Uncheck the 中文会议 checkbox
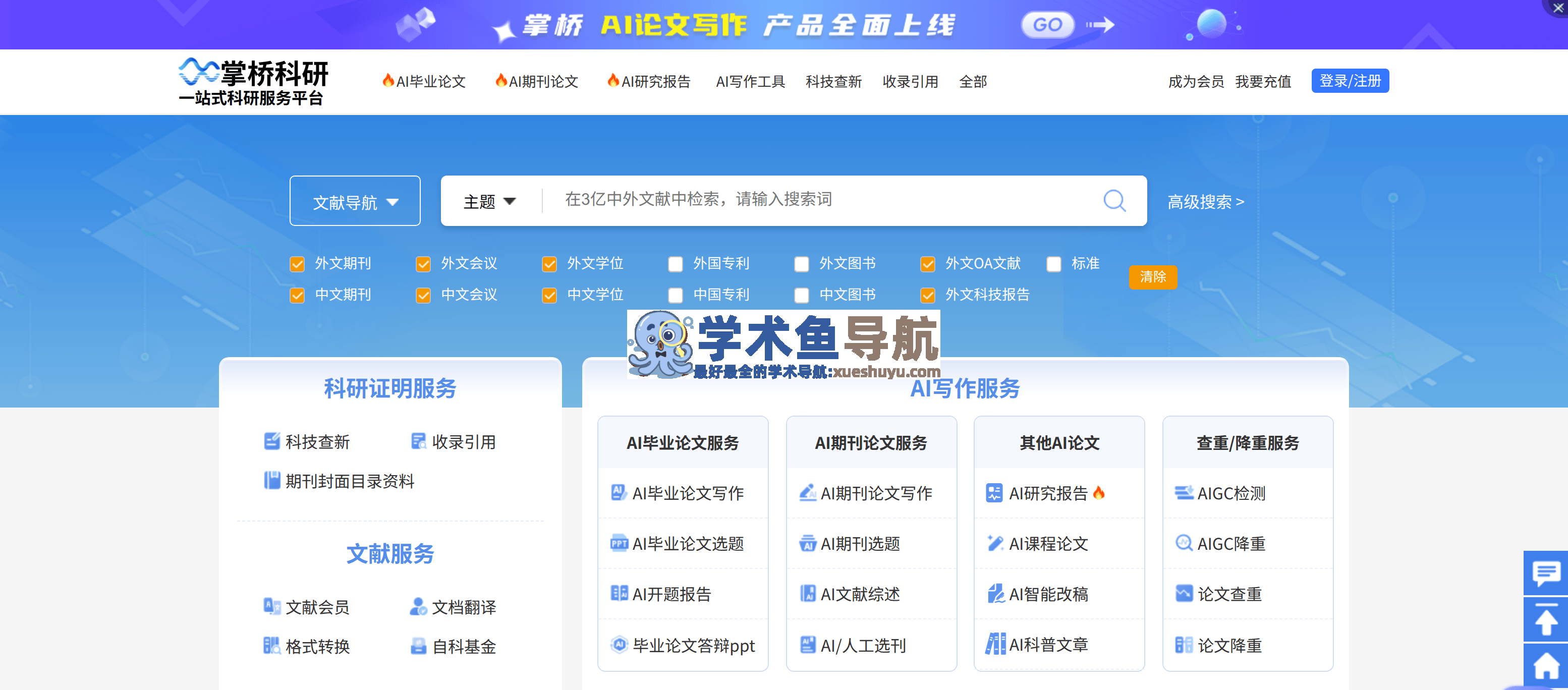Image resolution: width=1568 pixels, height=690 pixels. coord(423,295)
